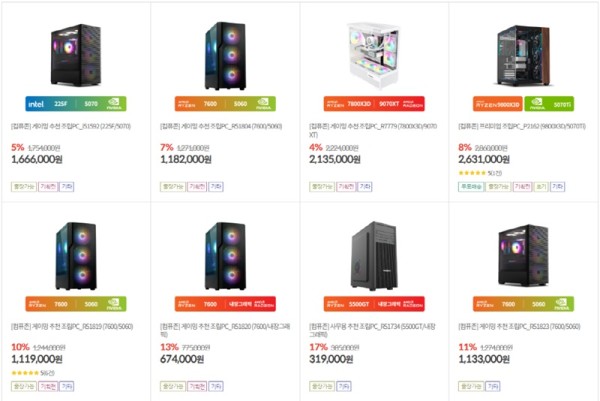The width and height of the screenshot is (600, 401).
Task: Click the star rating under the 2,631,000원 price
Action: pos(471,172)
